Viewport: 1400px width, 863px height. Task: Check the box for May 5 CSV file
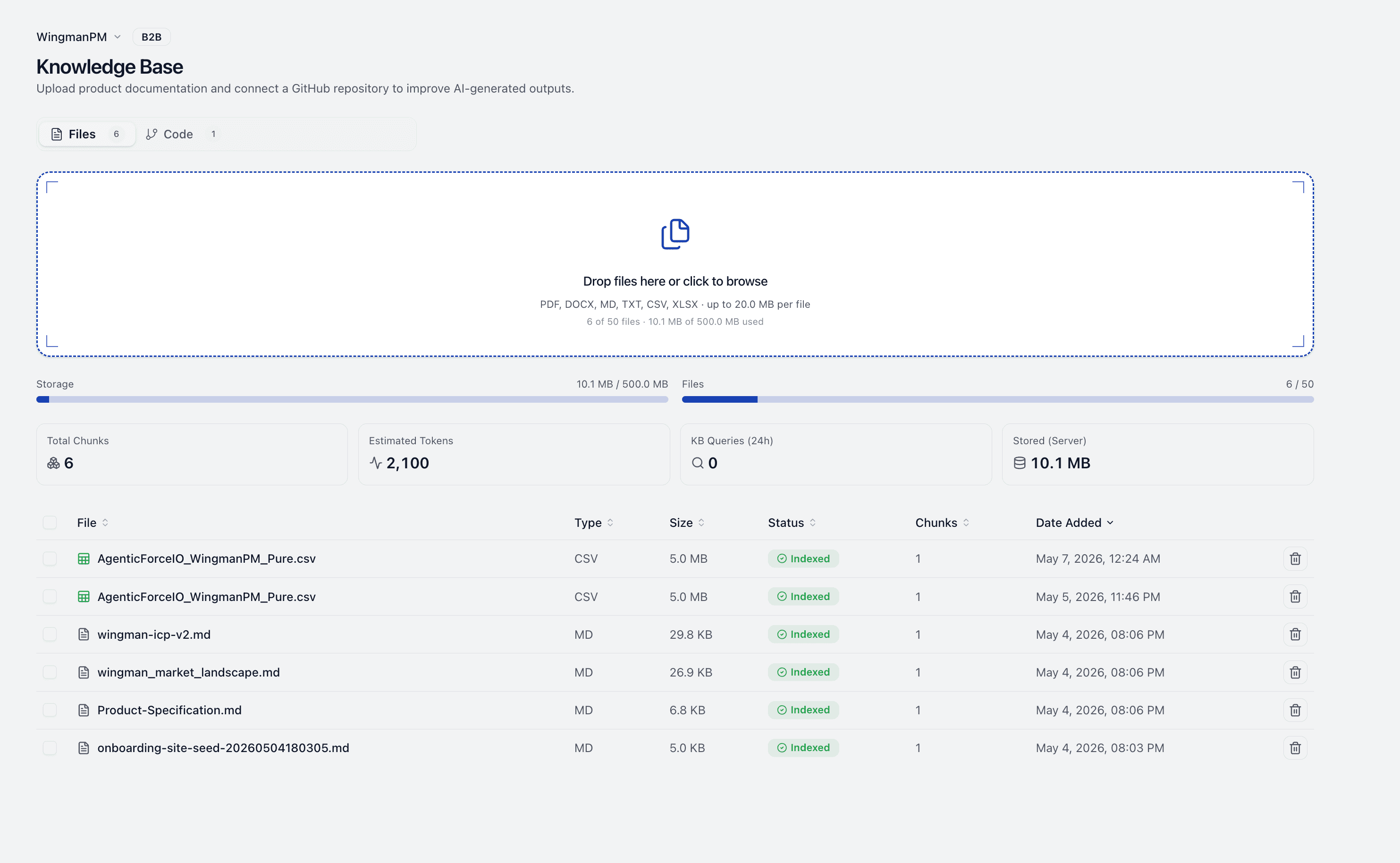click(50, 596)
